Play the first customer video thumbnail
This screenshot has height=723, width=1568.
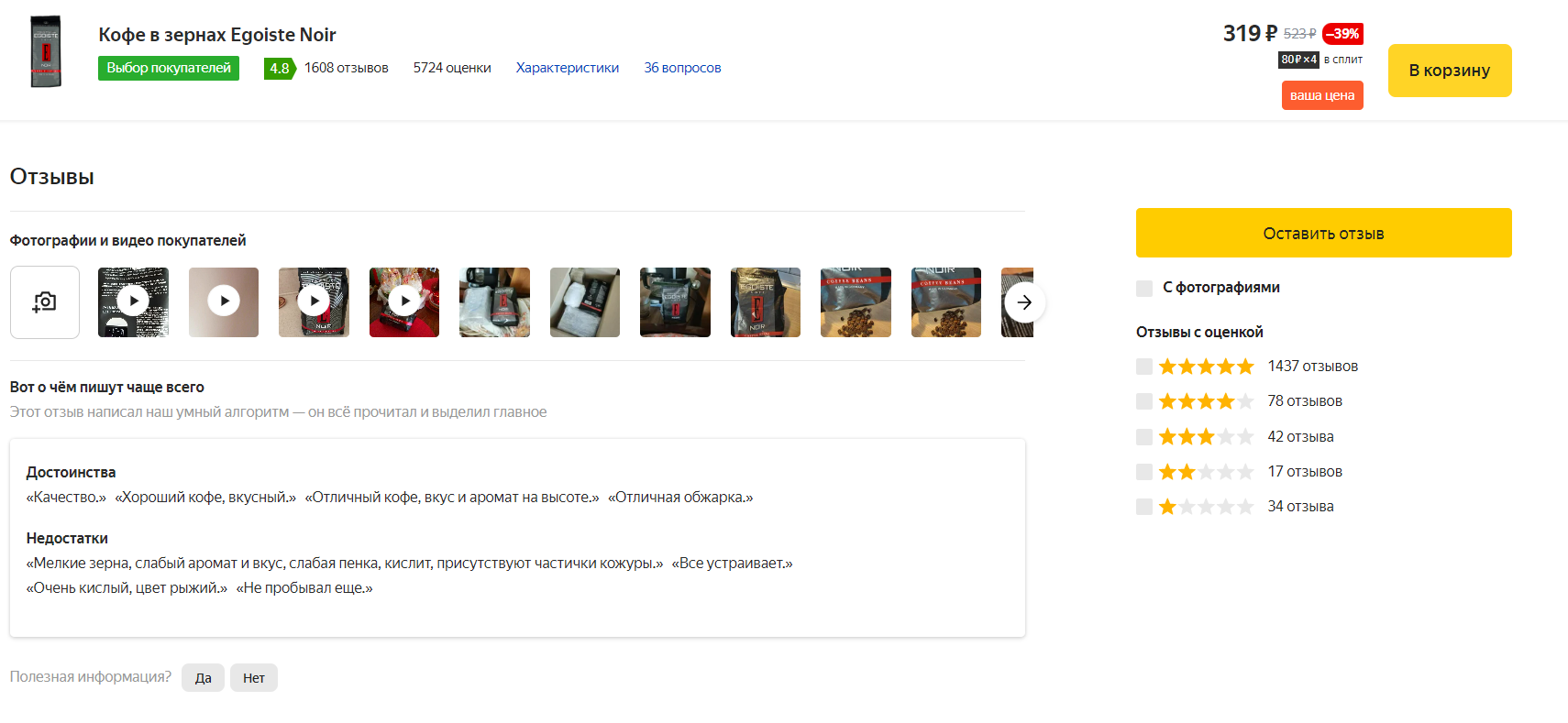133,302
